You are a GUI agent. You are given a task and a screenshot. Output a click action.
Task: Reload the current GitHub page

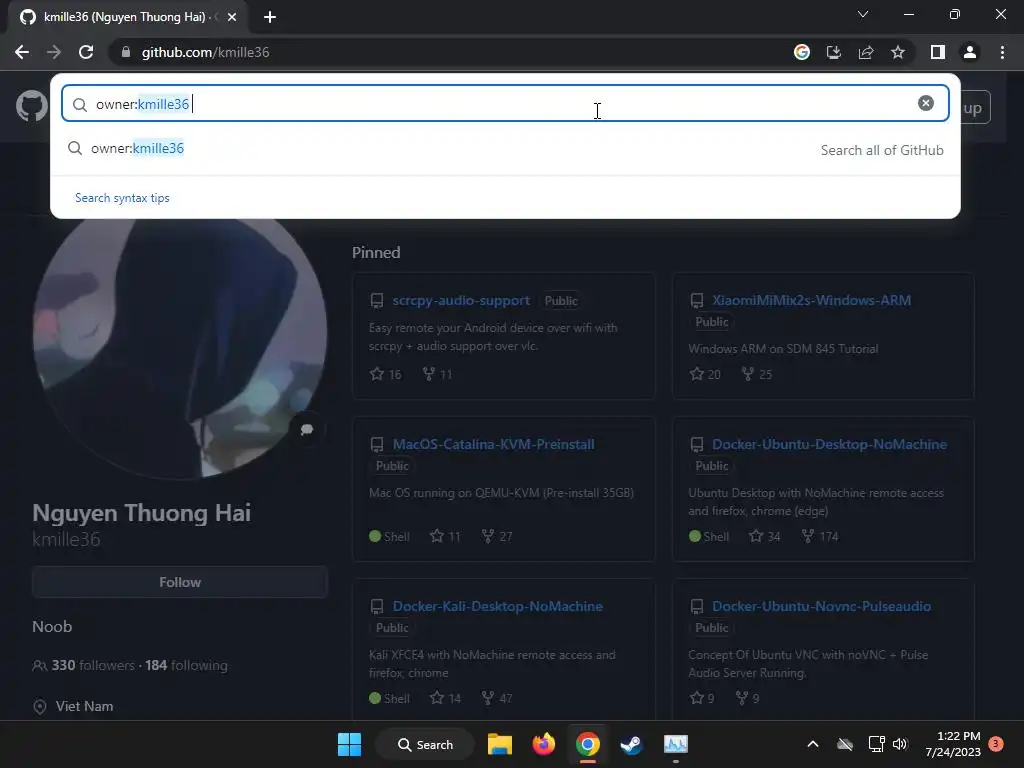86,52
